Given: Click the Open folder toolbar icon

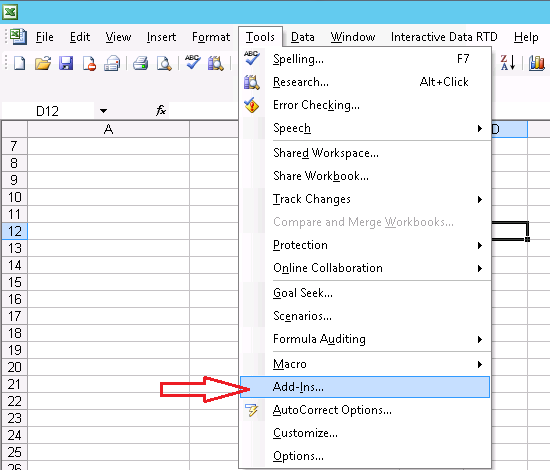Looking at the screenshot, I should coord(43,63).
